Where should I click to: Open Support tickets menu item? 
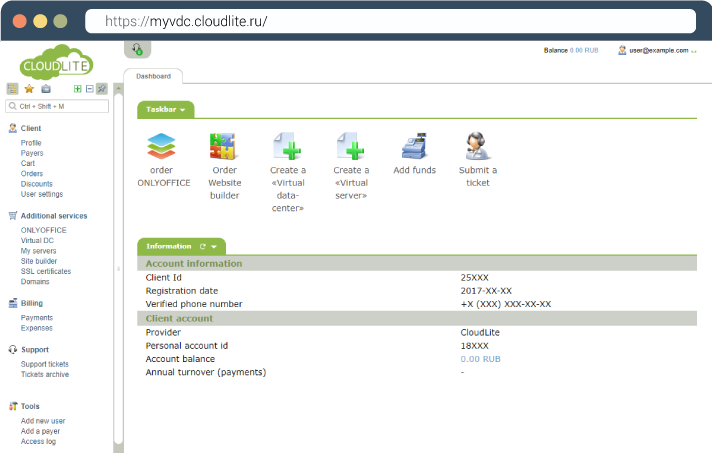tap(44, 364)
